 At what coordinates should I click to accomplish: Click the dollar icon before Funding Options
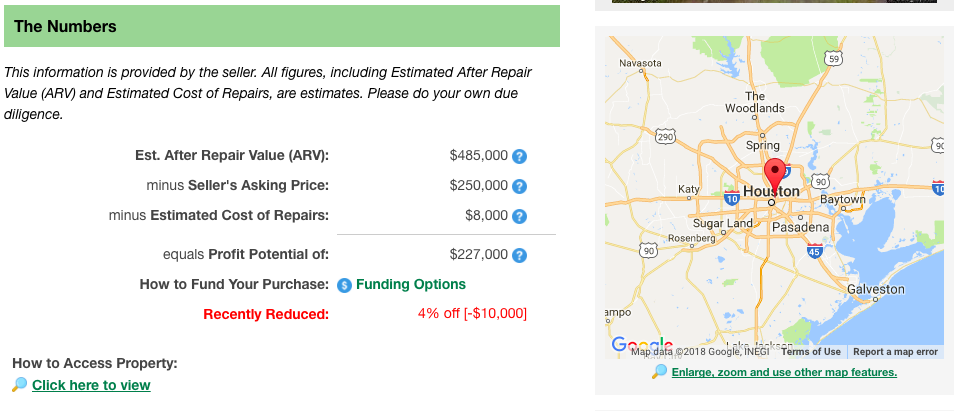pos(344,285)
